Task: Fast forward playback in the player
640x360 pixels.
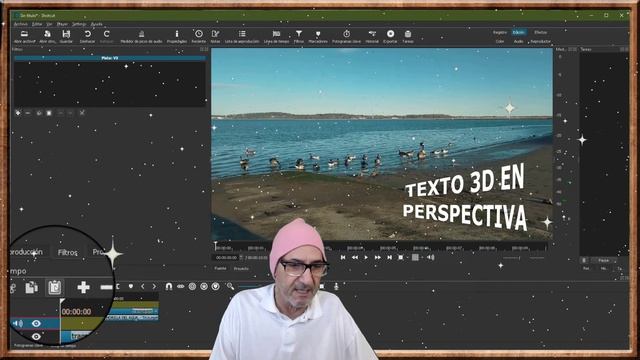Action: (378, 258)
